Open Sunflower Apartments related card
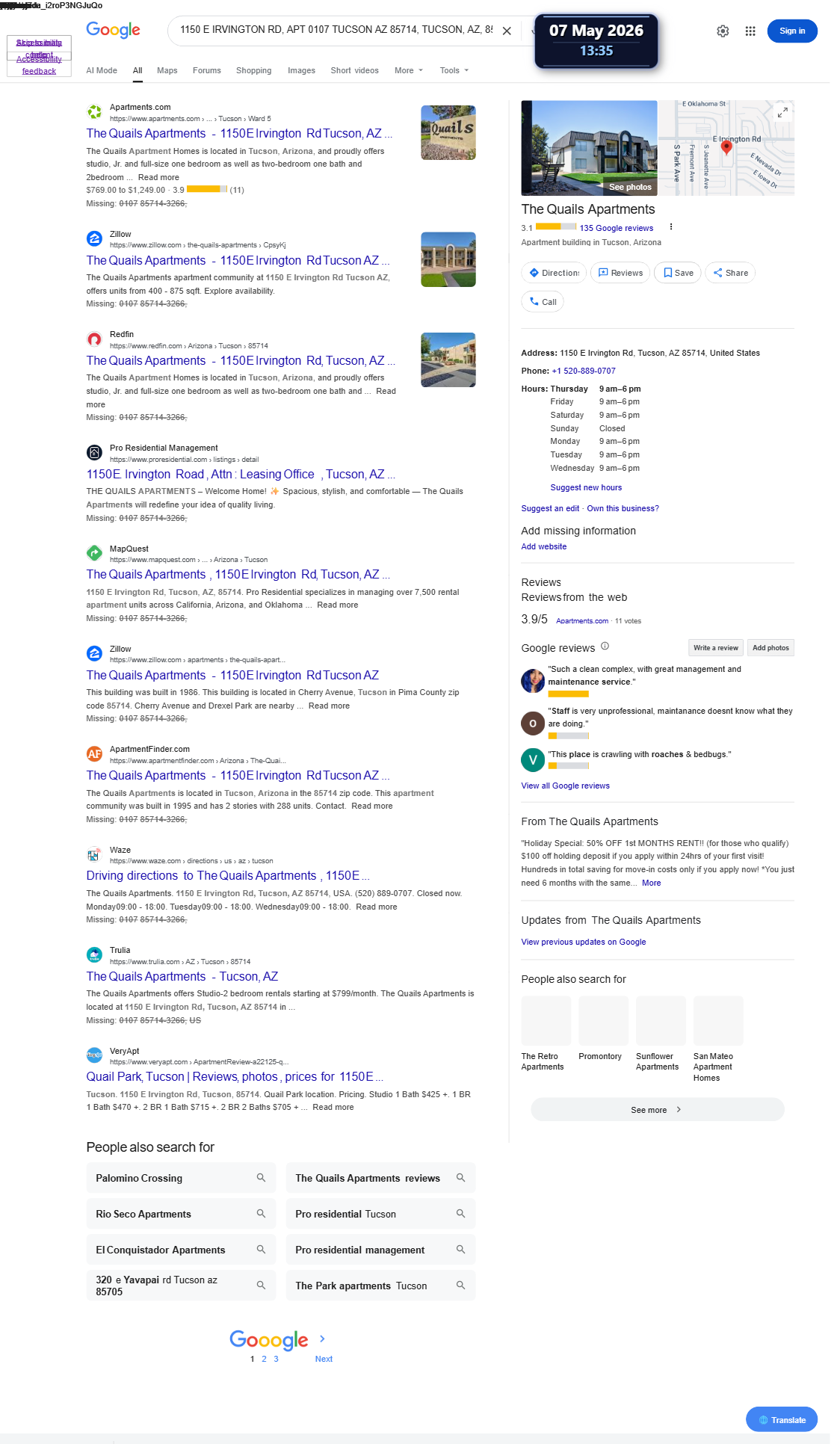This screenshot has width=840, height=1444. click(661, 1034)
